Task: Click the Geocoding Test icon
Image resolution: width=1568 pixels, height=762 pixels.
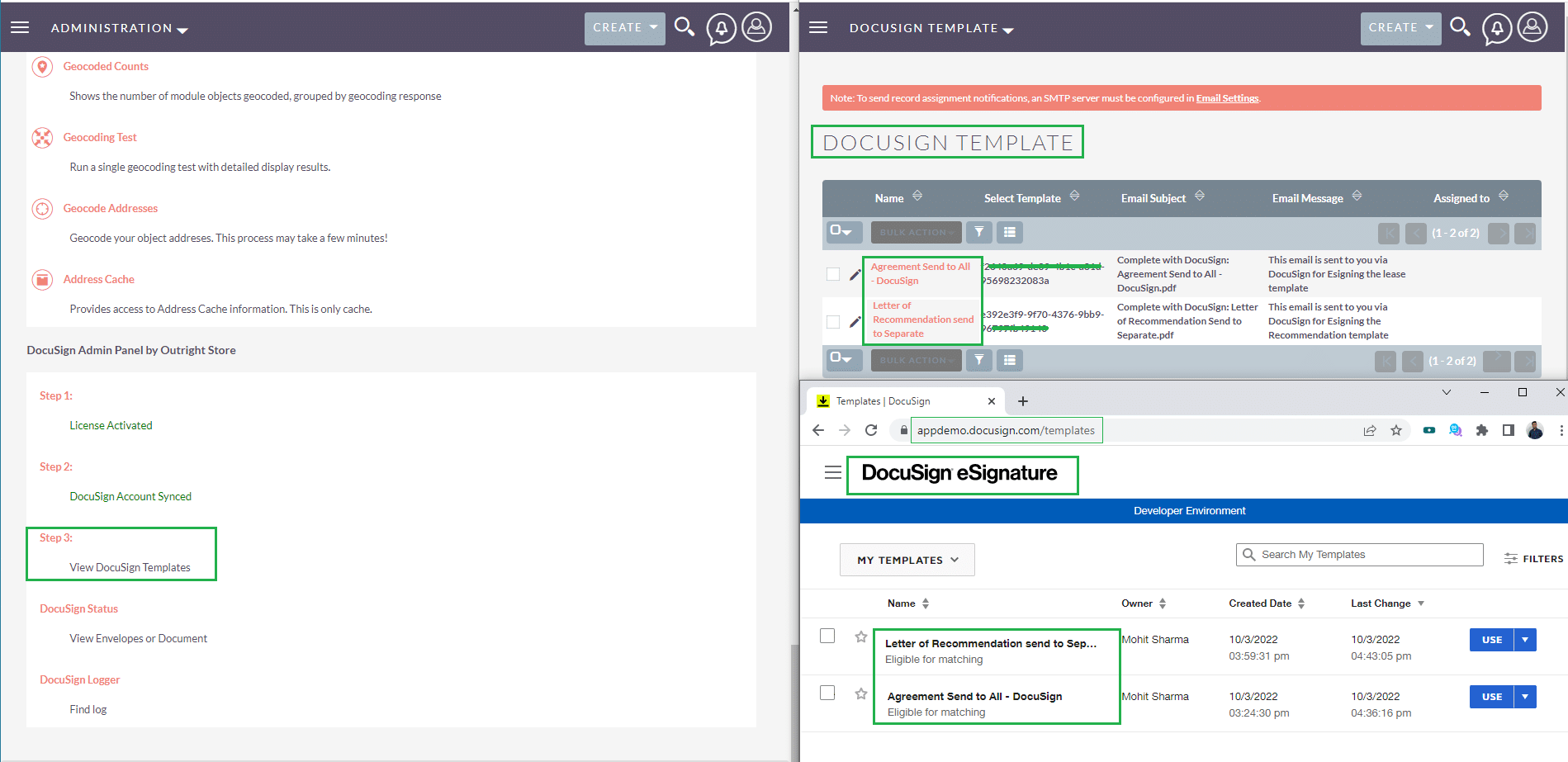Action: [x=42, y=138]
